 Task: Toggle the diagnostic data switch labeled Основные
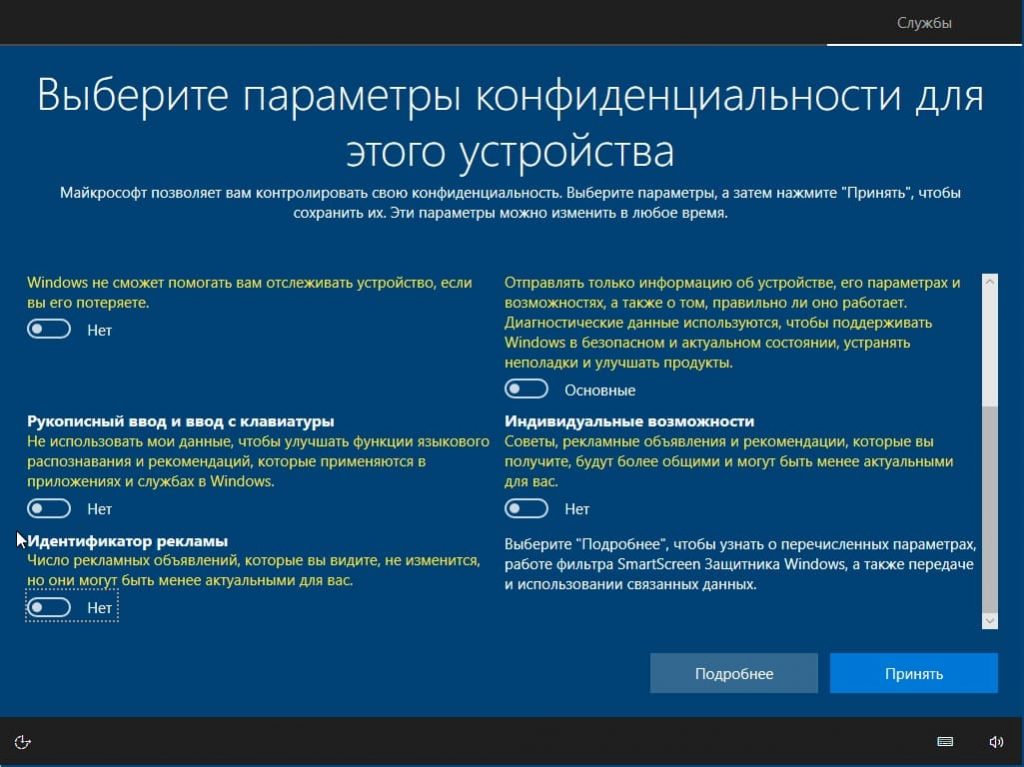pos(527,389)
